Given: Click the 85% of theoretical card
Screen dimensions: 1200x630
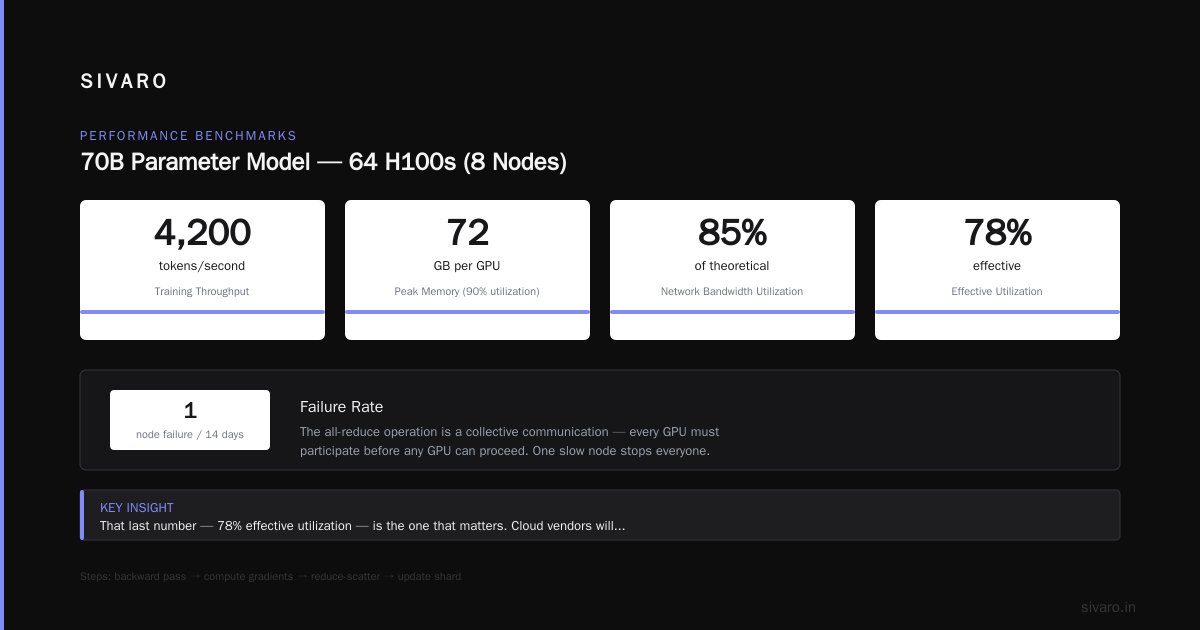Looking at the screenshot, I should pyautogui.click(x=732, y=270).
